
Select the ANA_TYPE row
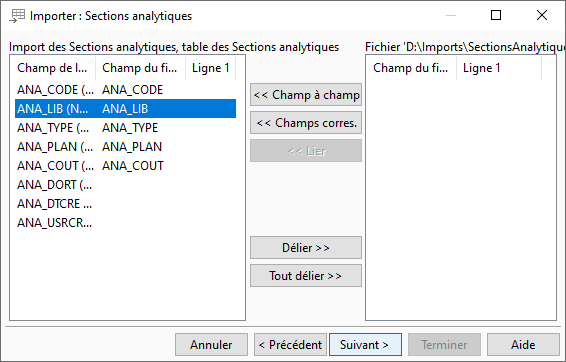126,128
